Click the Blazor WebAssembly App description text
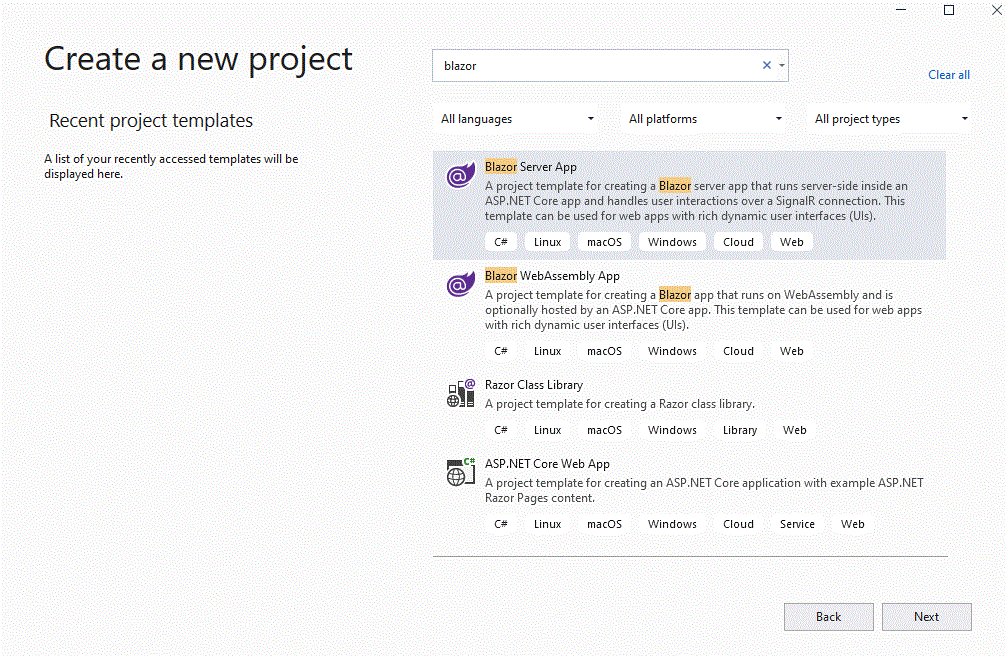The width and height of the screenshot is (1007, 656). pyautogui.click(x=703, y=310)
